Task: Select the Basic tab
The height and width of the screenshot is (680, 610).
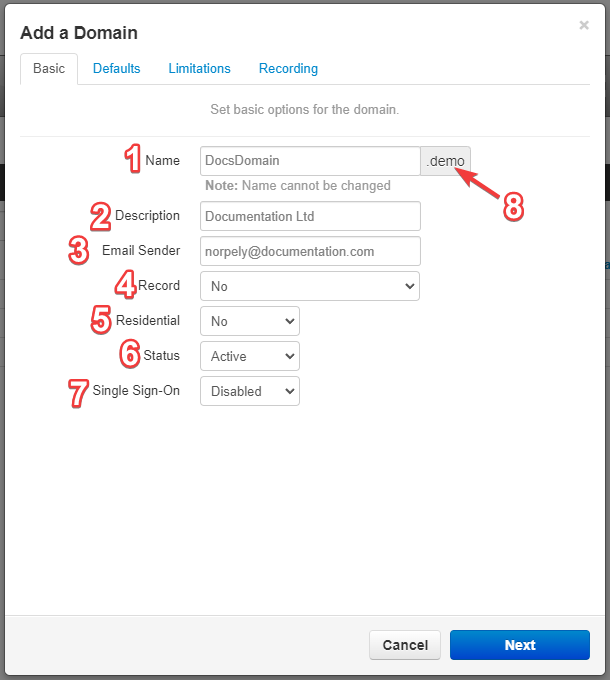Action: pos(49,69)
